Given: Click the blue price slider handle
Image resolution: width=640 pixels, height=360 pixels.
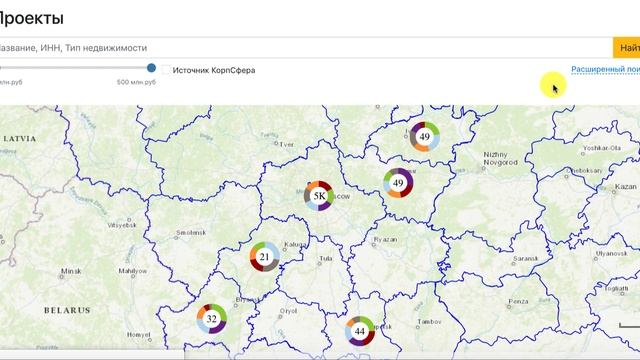Looking at the screenshot, I should pos(151,68).
